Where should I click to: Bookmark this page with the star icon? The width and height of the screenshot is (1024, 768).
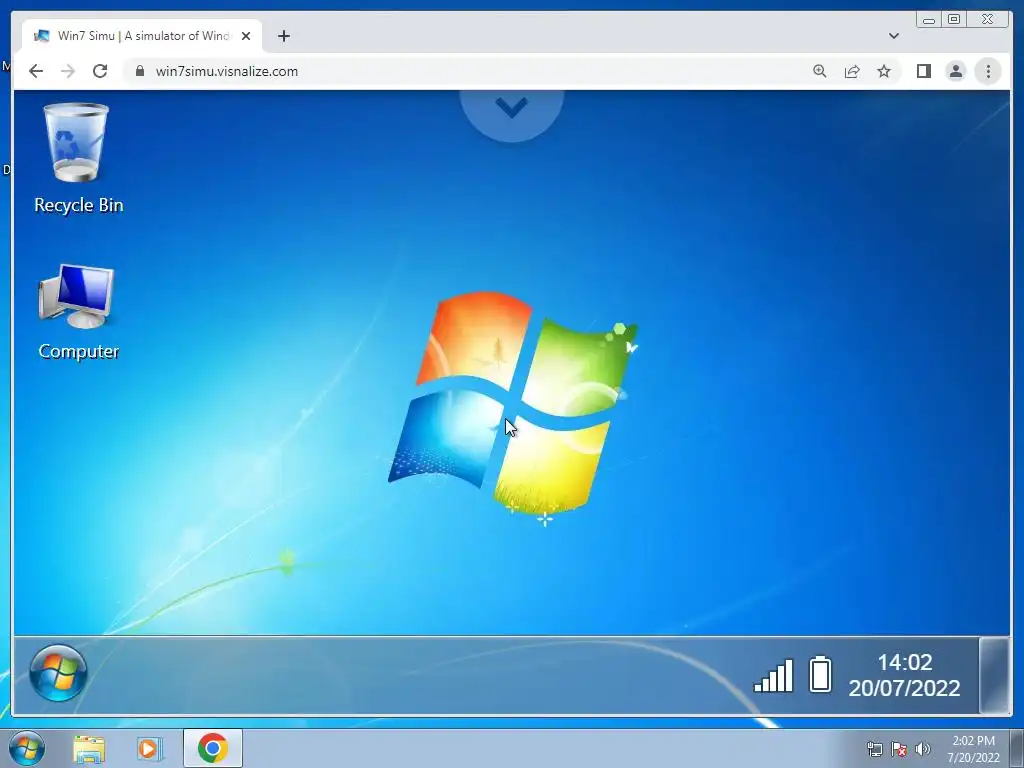click(x=884, y=71)
